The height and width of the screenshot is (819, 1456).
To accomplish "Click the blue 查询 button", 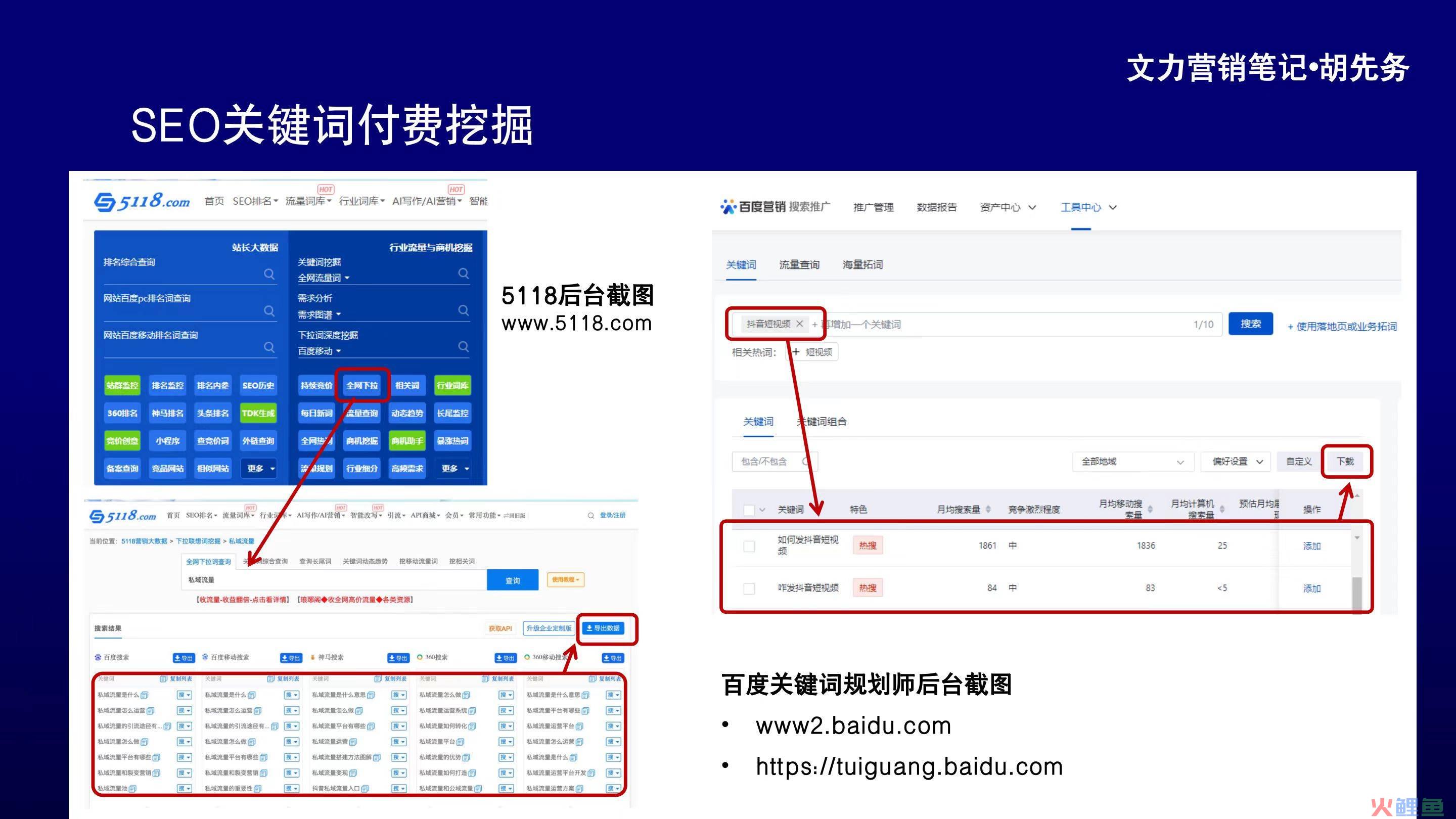I will [512, 580].
